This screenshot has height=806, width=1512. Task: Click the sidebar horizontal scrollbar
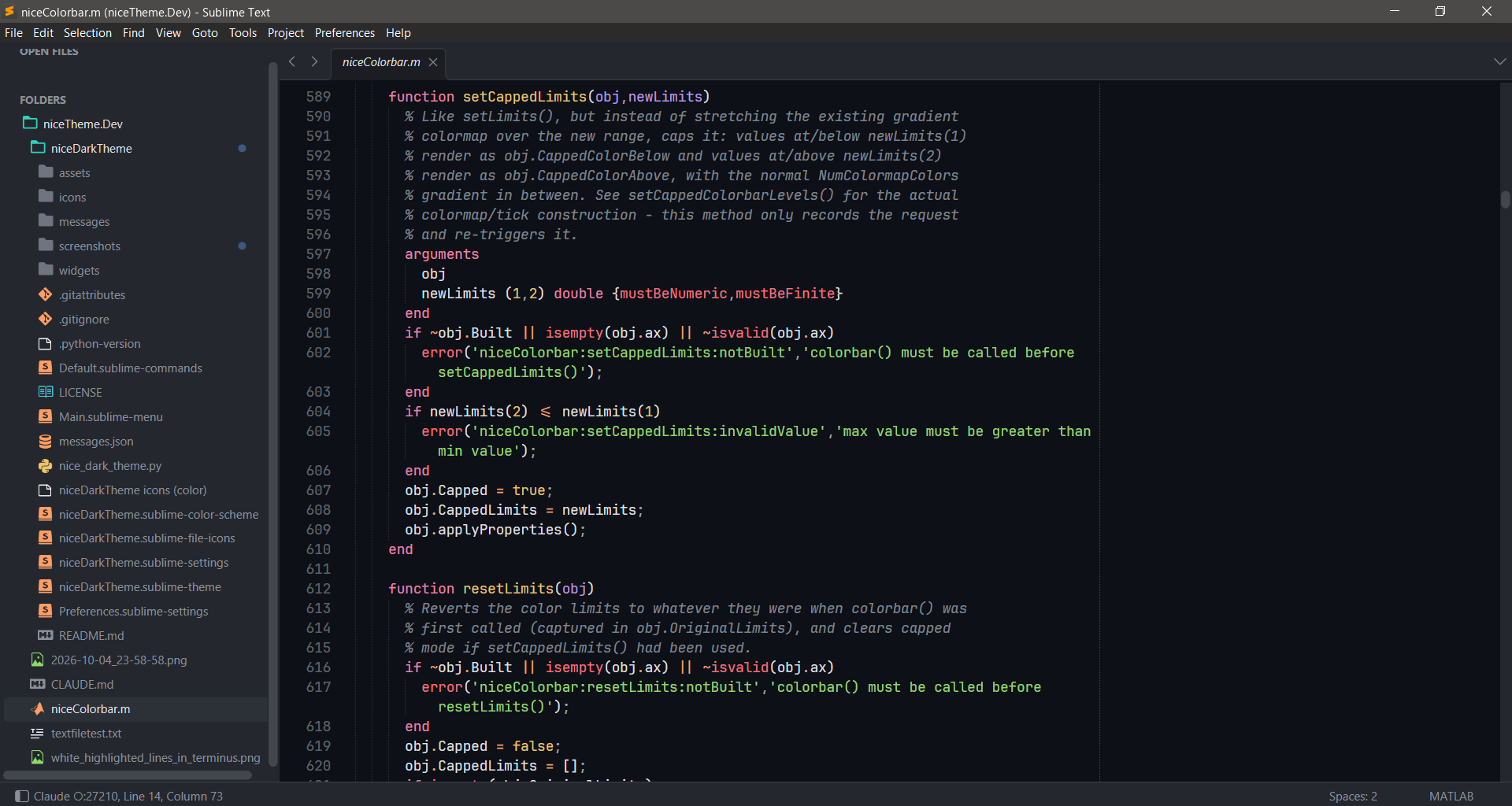tap(128, 775)
